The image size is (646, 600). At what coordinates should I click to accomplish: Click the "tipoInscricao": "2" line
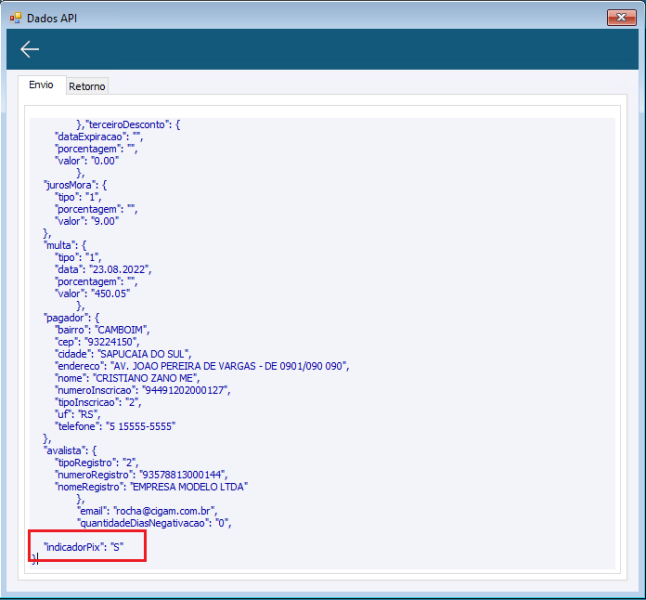click(x=98, y=402)
